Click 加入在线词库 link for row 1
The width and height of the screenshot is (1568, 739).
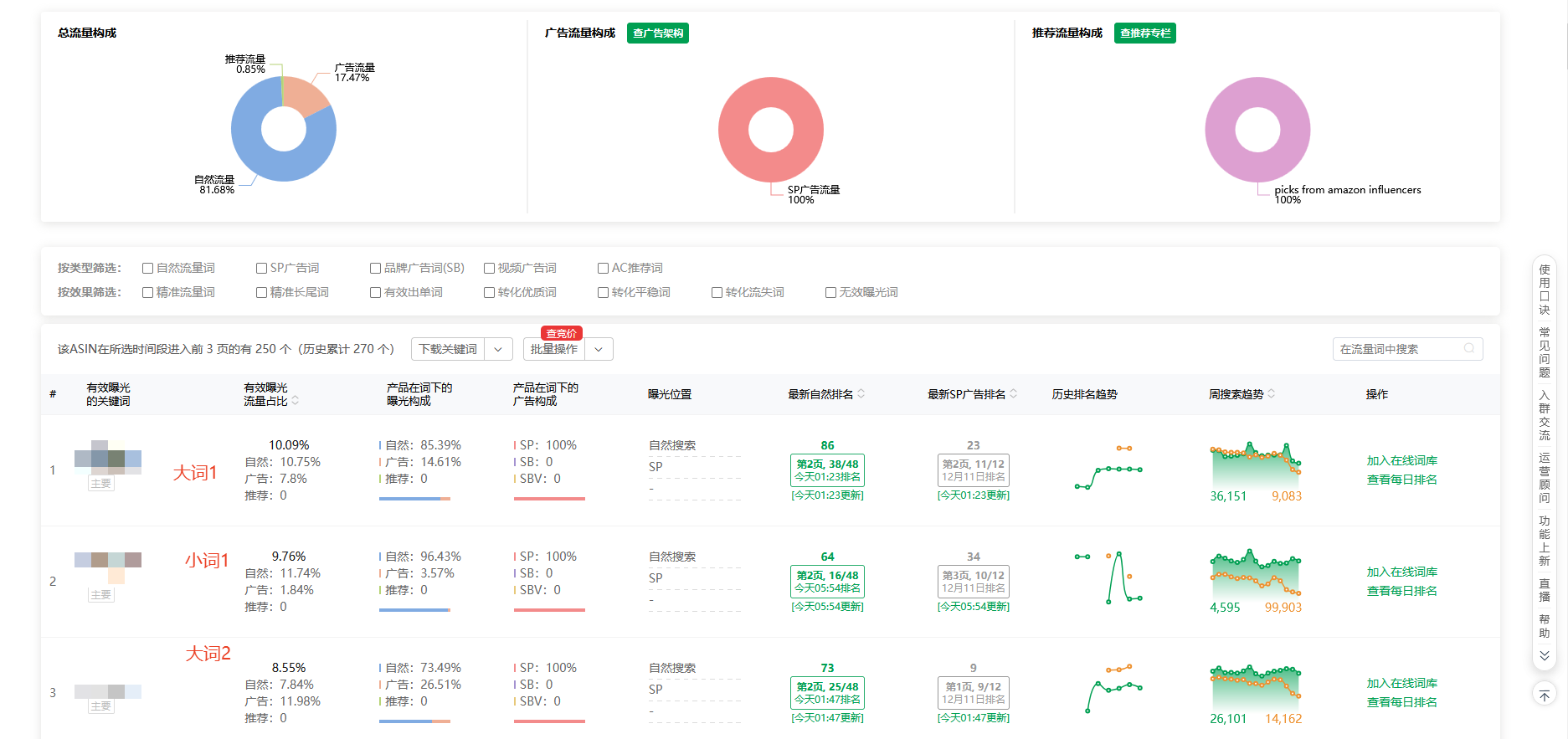tap(1401, 461)
